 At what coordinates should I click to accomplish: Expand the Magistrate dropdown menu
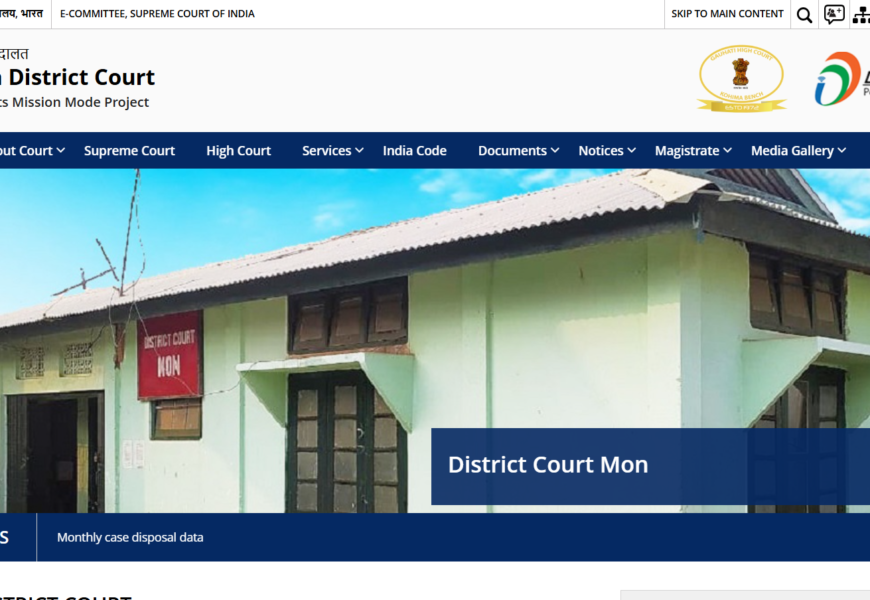pyautogui.click(x=693, y=151)
